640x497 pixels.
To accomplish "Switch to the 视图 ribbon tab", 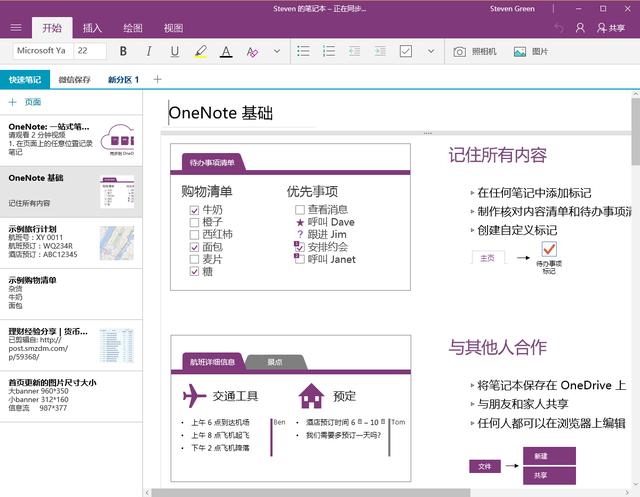I will tap(173, 28).
